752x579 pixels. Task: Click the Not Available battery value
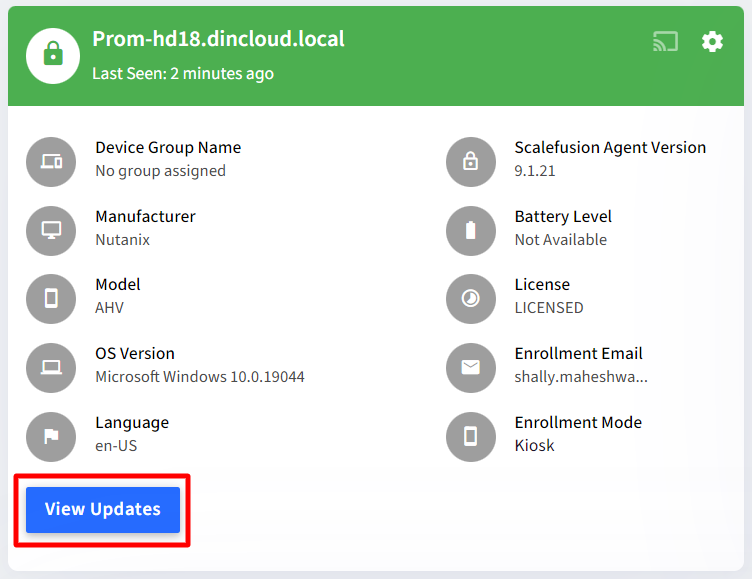point(561,239)
